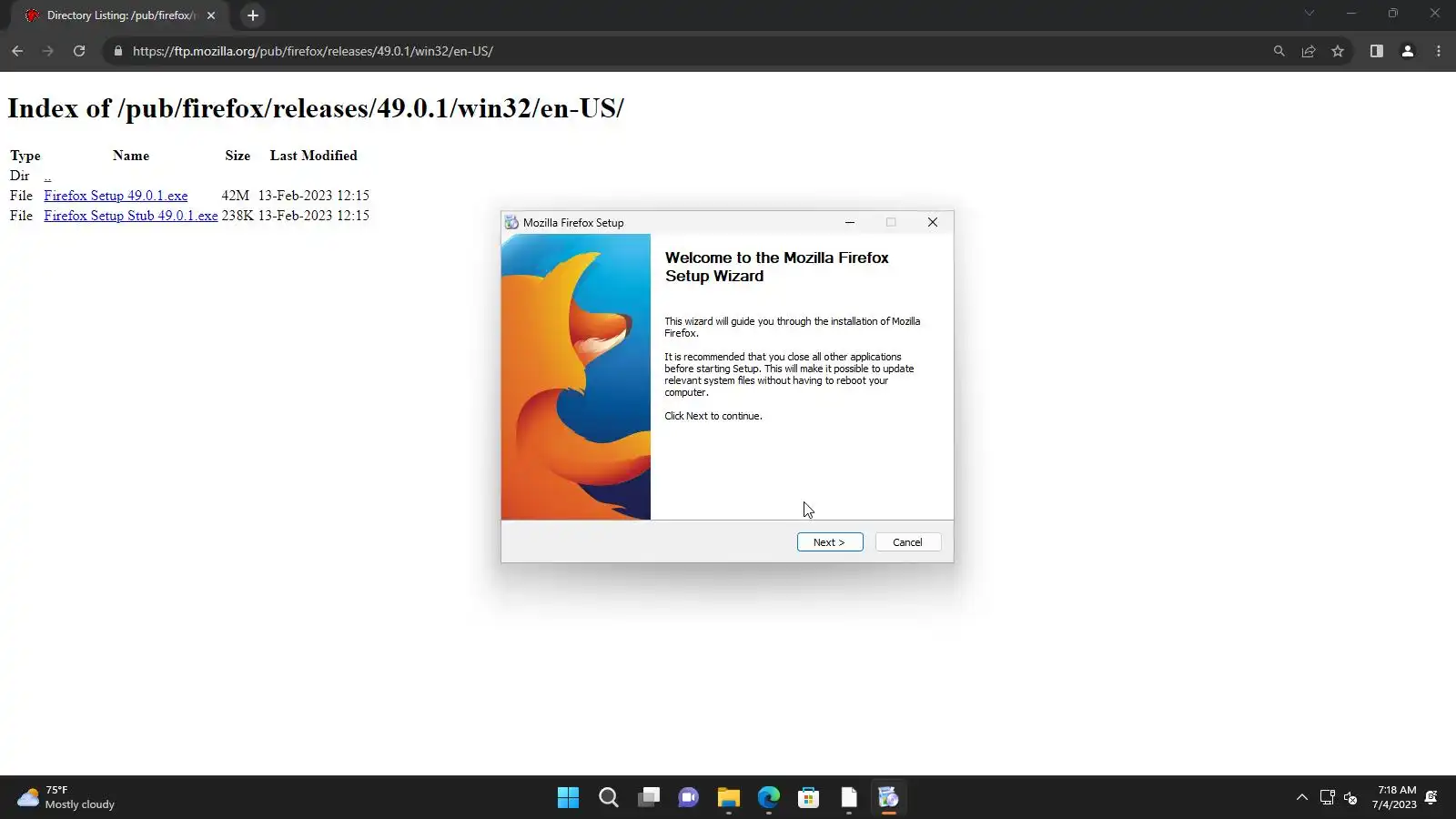Click the Firefox Setup title bar icon

tap(511, 222)
